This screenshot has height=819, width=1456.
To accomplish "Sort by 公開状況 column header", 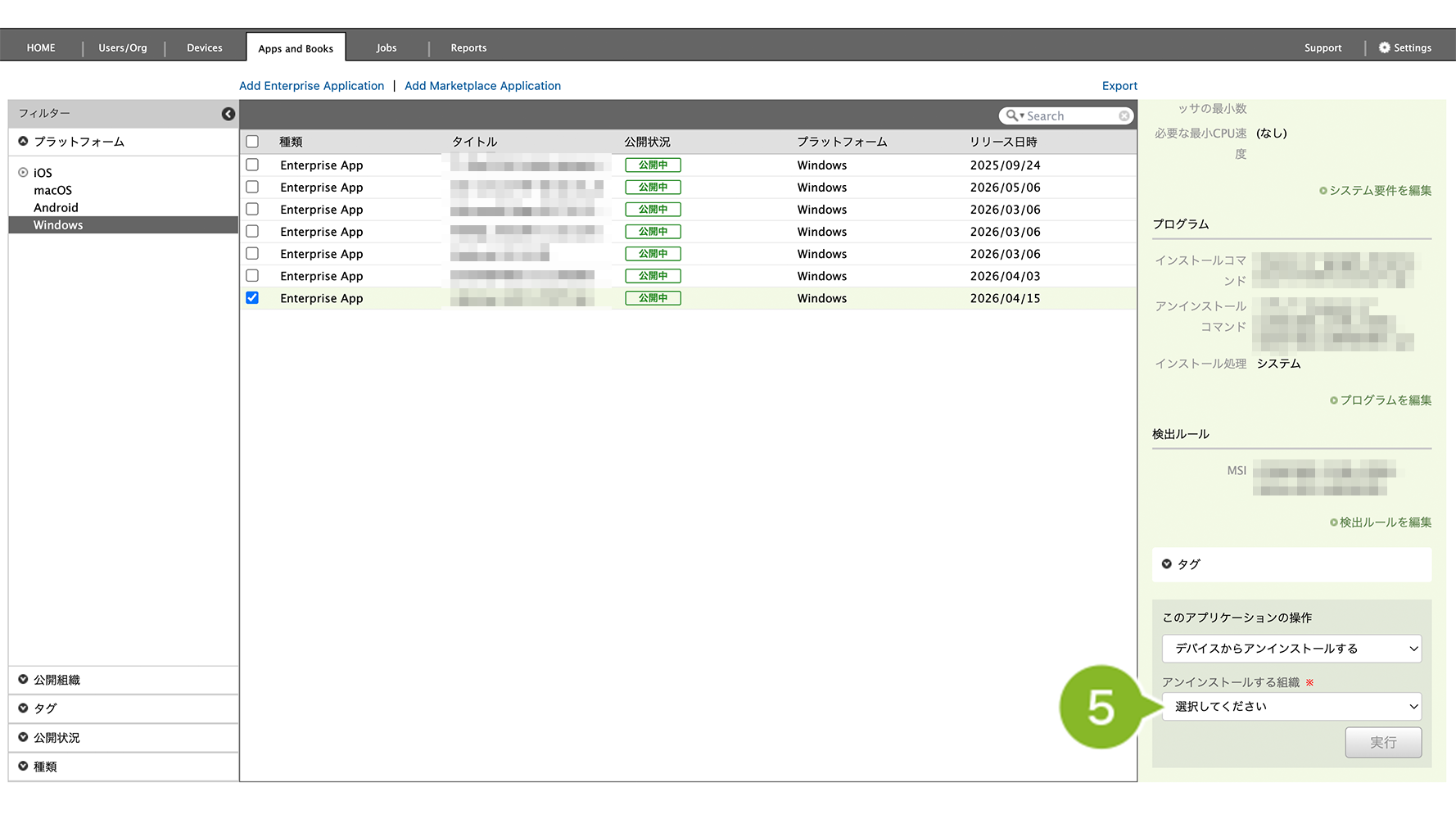I will pos(647,143).
